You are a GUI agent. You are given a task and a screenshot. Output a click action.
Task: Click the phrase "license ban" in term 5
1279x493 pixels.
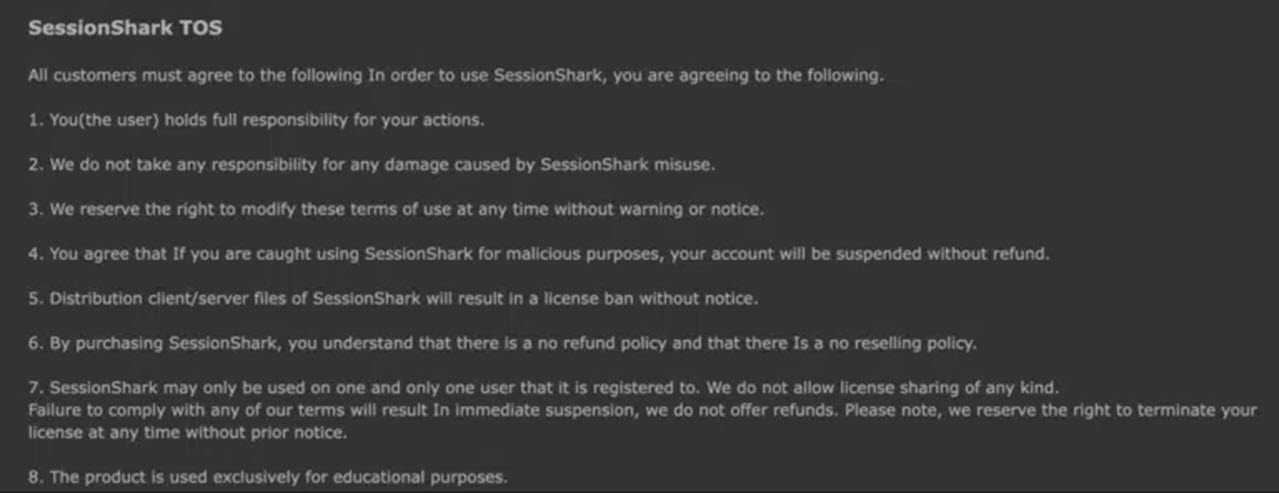(x=620, y=298)
